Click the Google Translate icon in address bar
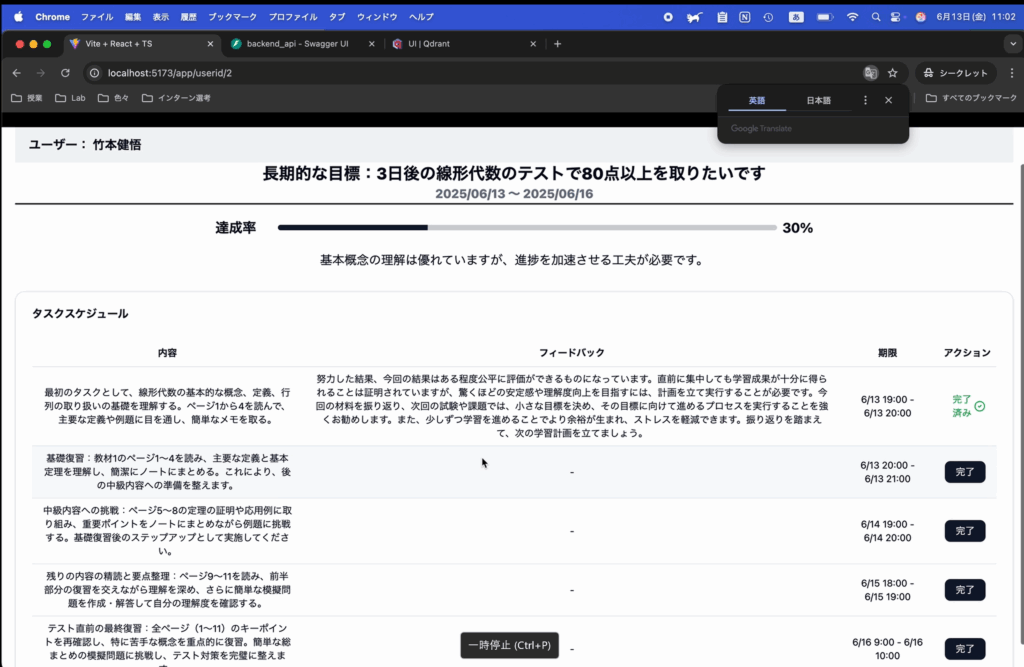Screen dimensions: 1024x667 [870, 73]
